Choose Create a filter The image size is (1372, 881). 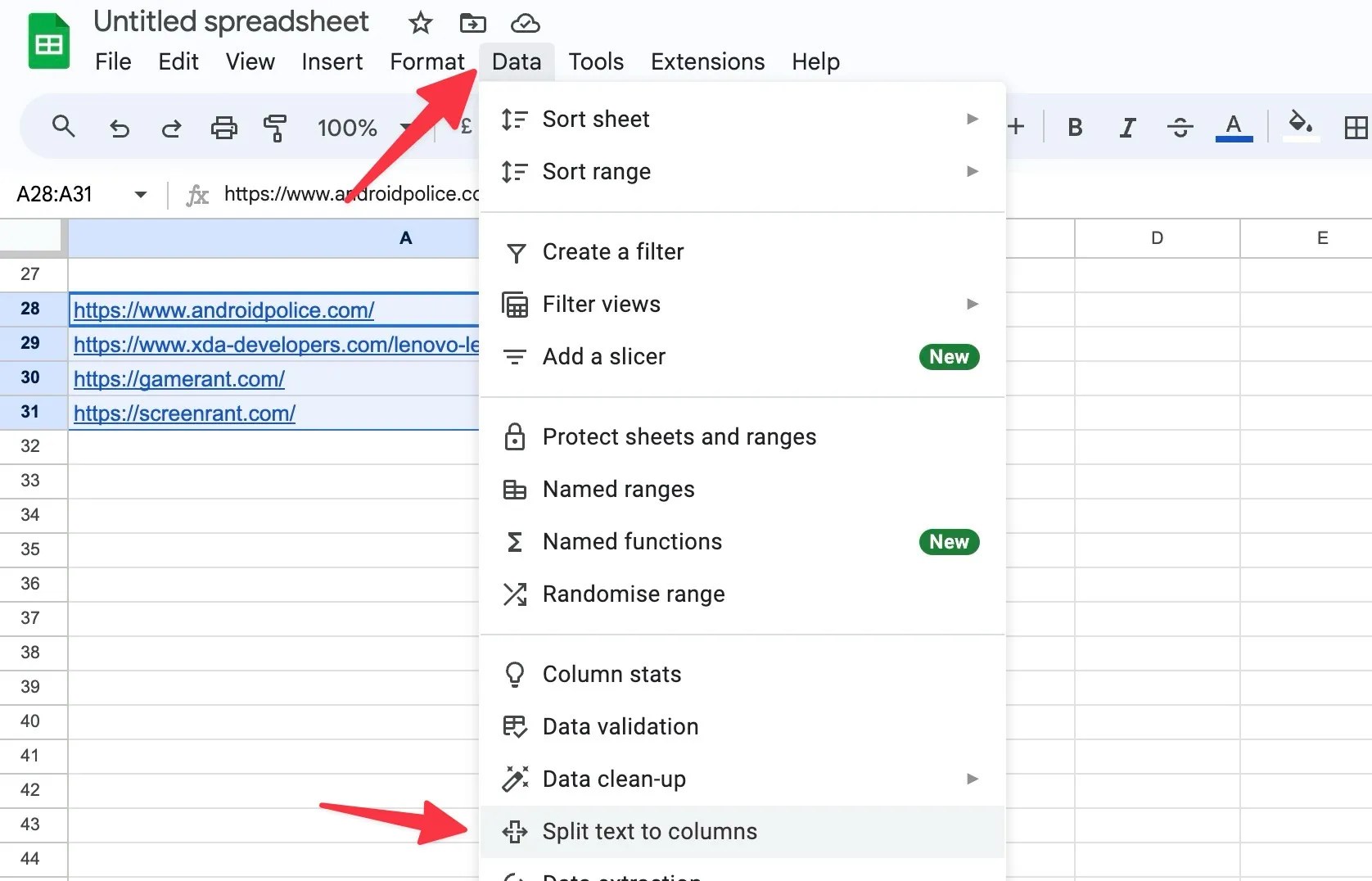[612, 251]
